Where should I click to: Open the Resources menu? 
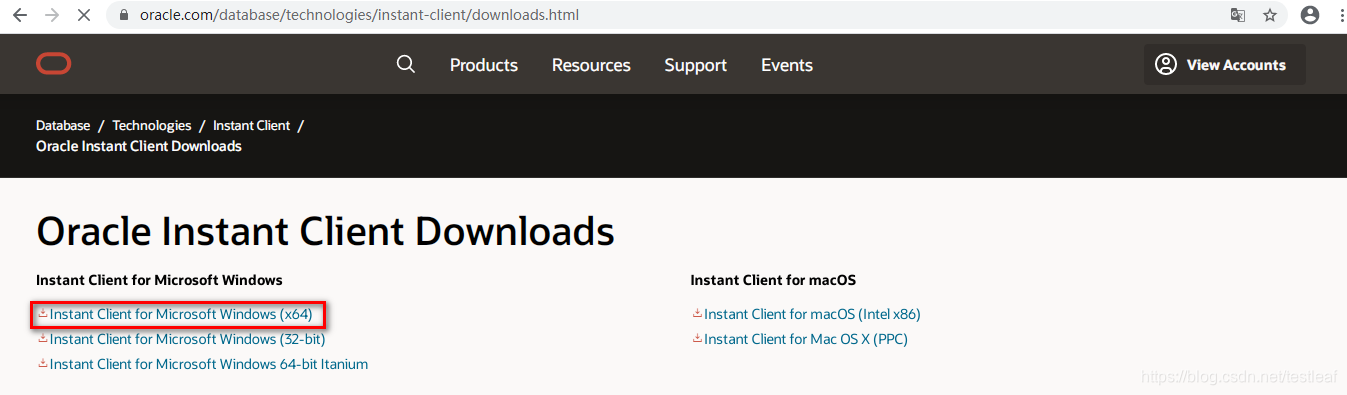(x=591, y=65)
